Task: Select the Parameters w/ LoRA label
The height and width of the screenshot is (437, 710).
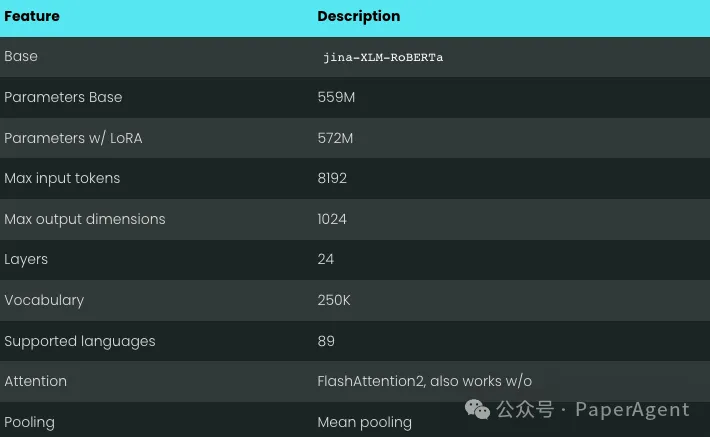Action: tap(73, 138)
